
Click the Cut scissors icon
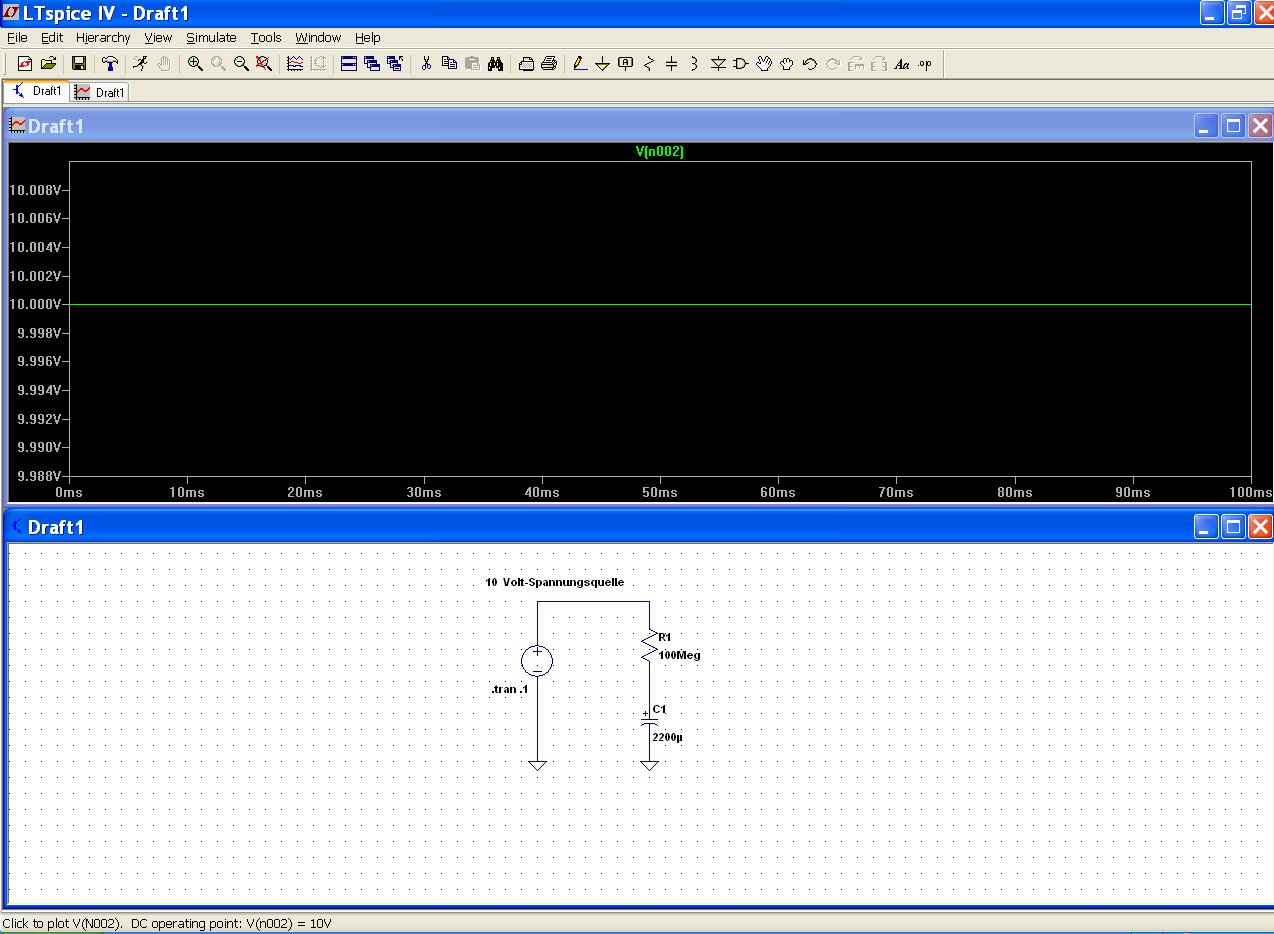click(x=426, y=64)
